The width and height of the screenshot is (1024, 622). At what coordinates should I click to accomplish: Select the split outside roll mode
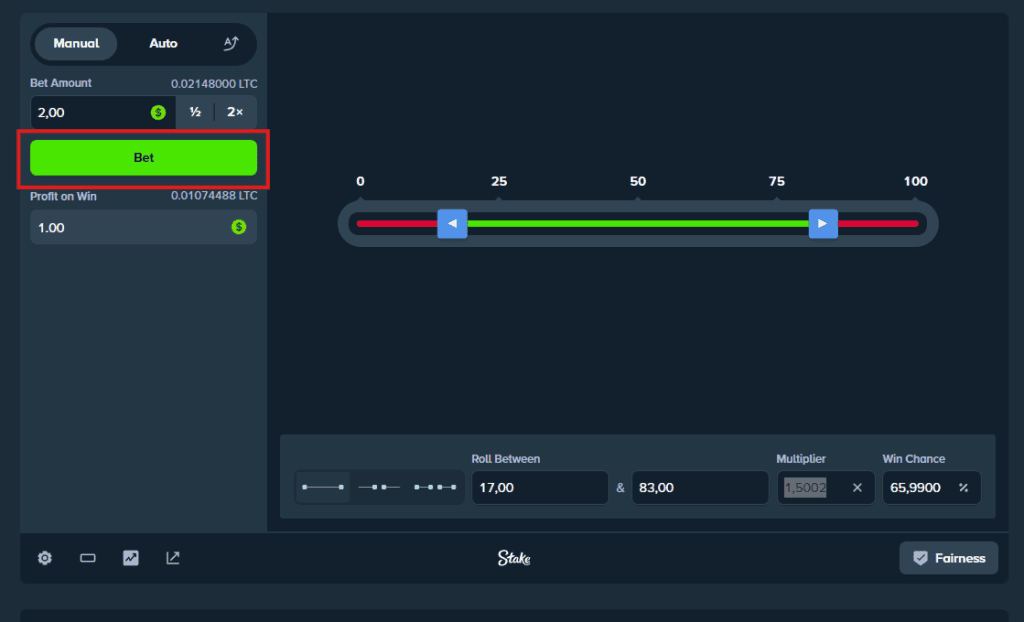378,487
